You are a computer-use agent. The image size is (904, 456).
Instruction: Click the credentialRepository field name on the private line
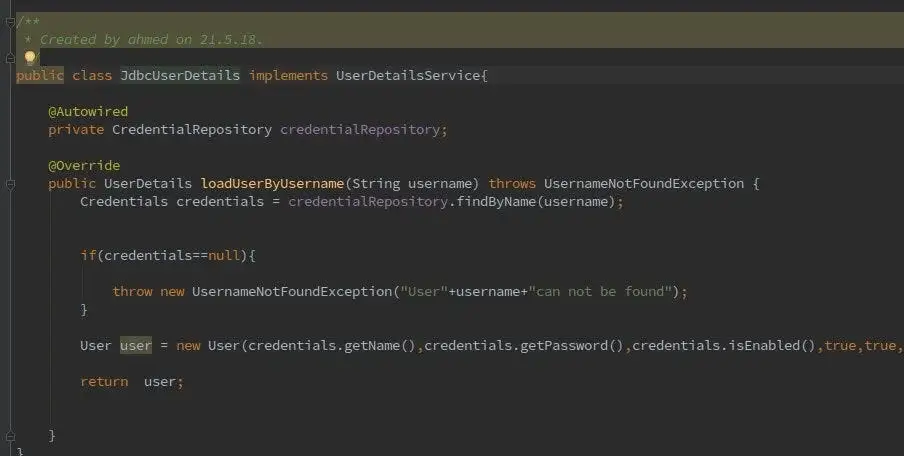click(x=360, y=130)
